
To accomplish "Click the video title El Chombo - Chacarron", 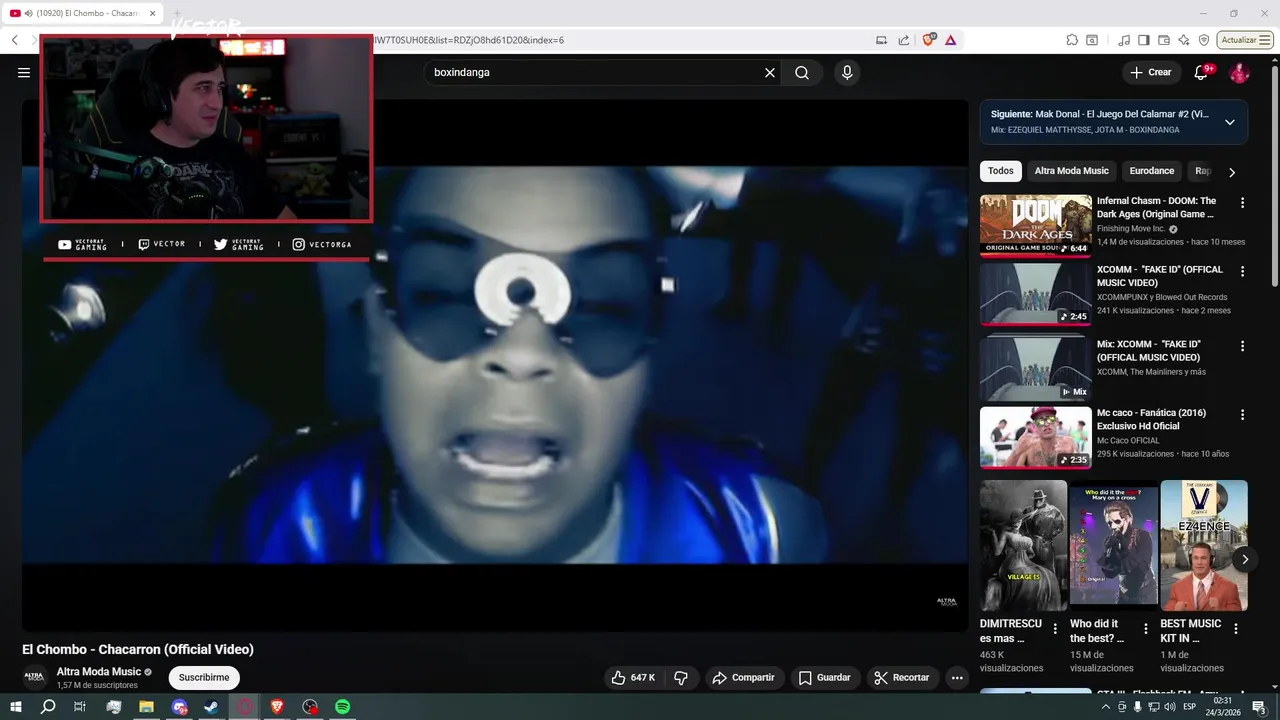I will tap(138, 649).
